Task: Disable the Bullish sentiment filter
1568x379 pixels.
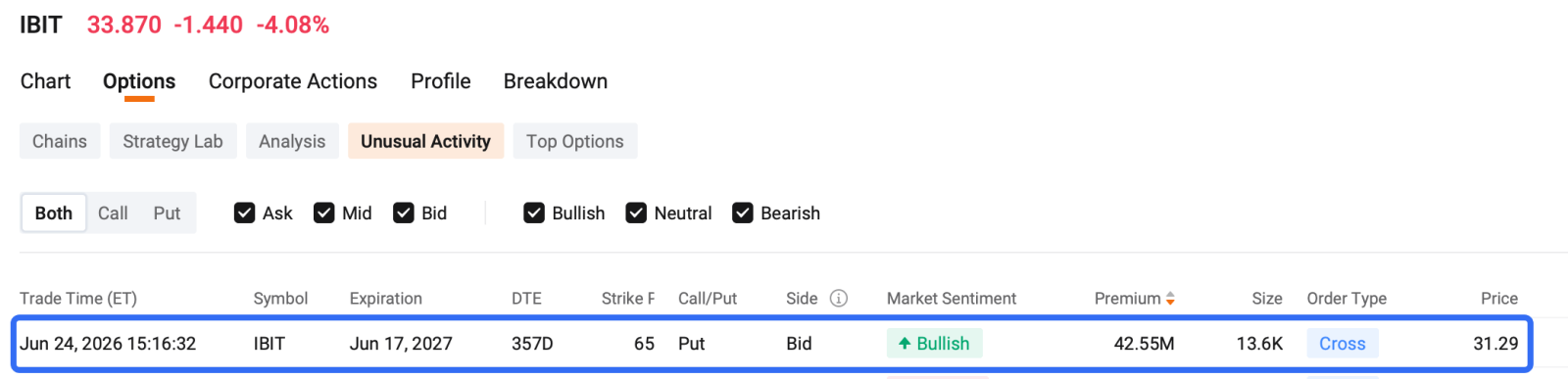Action: tap(533, 213)
